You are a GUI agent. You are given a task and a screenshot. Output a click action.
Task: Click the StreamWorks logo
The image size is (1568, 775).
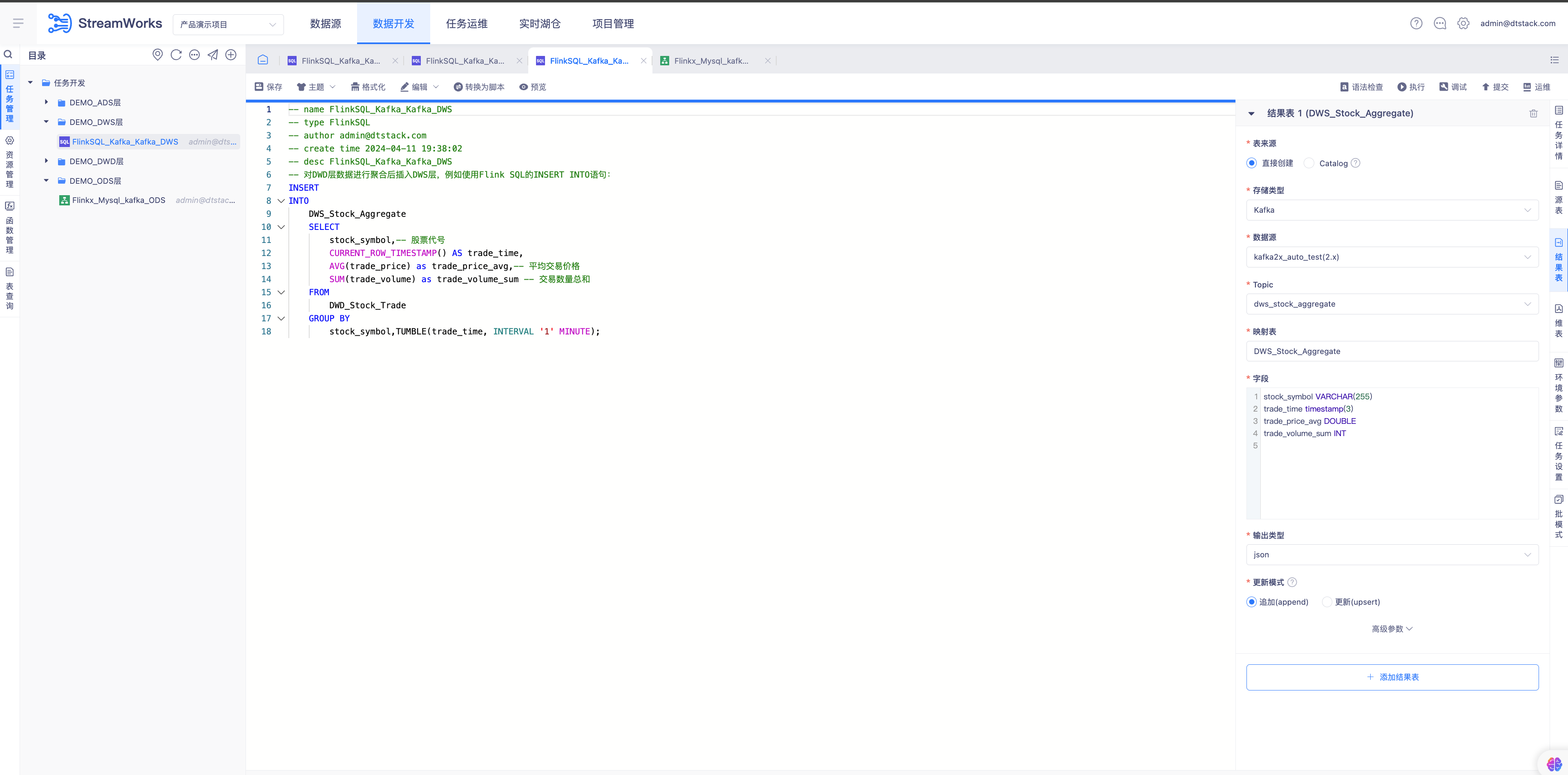[105, 23]
